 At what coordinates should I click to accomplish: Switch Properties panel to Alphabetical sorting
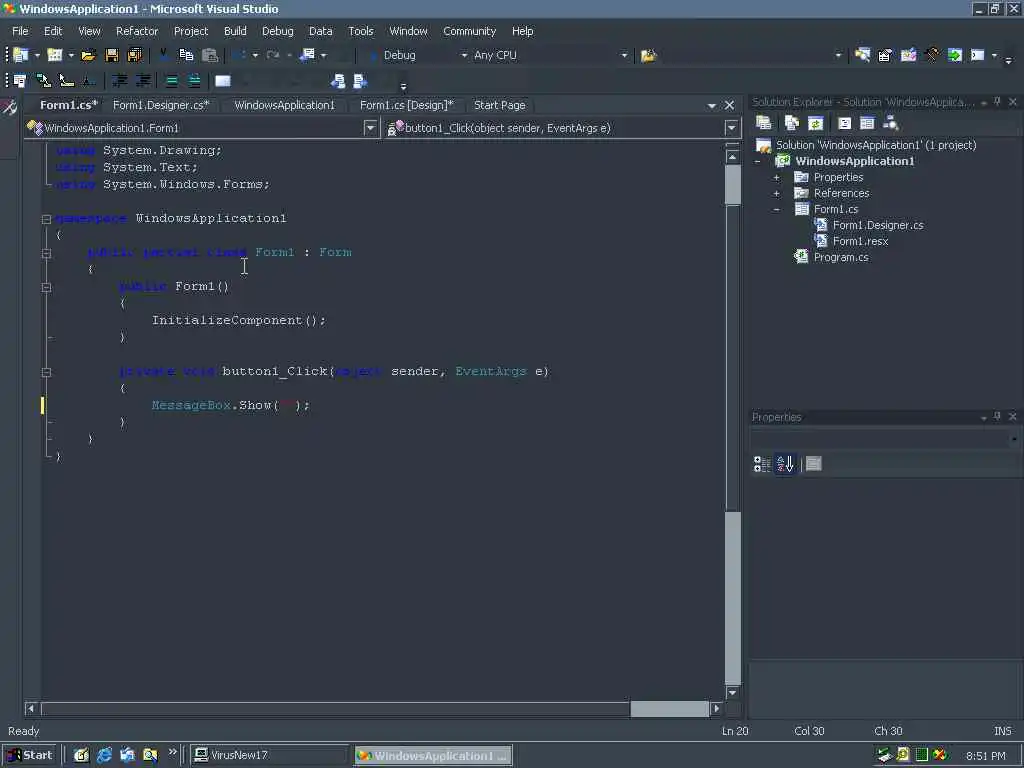pos(785,464)
